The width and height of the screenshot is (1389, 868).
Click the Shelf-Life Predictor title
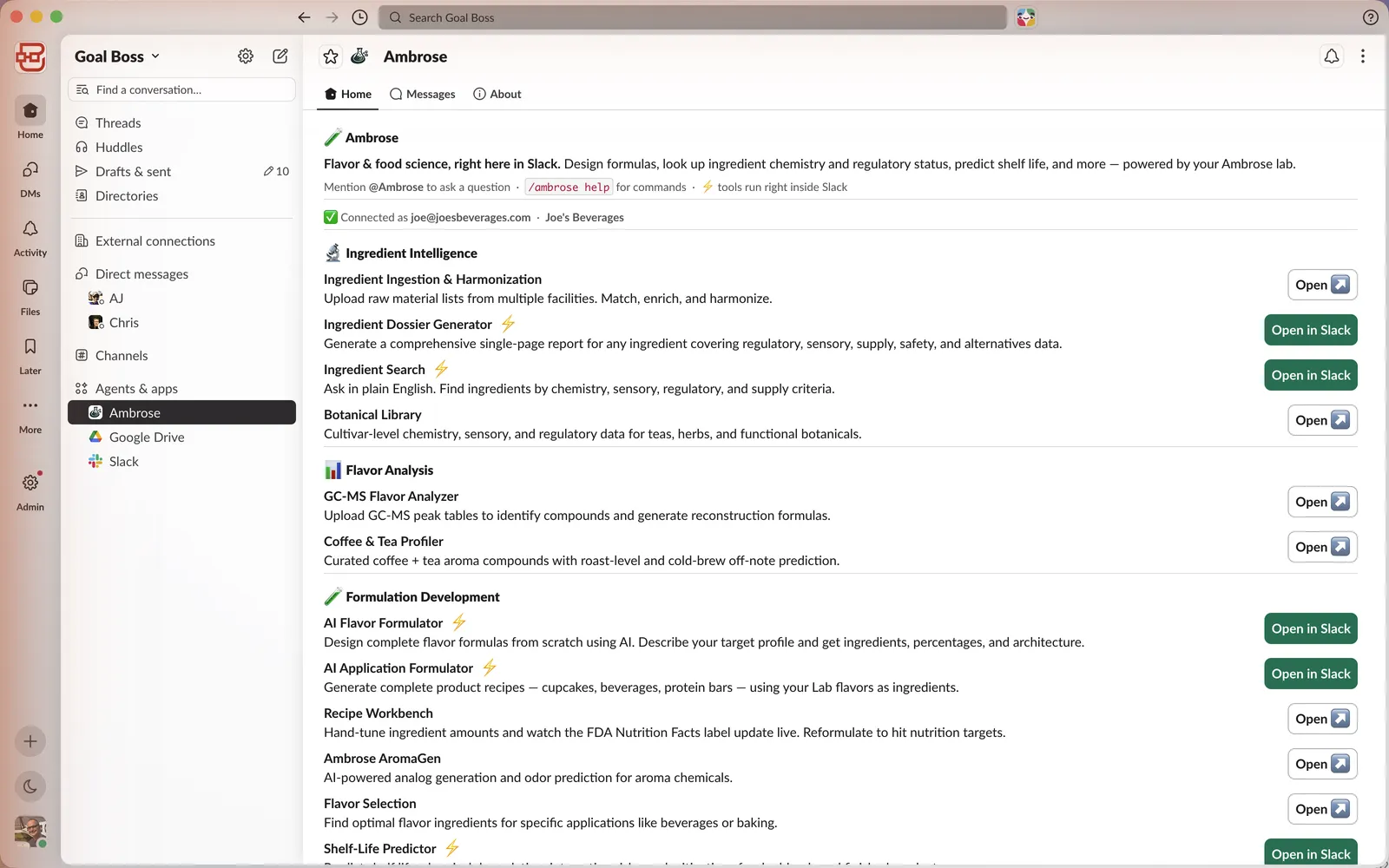pos(379,849)
